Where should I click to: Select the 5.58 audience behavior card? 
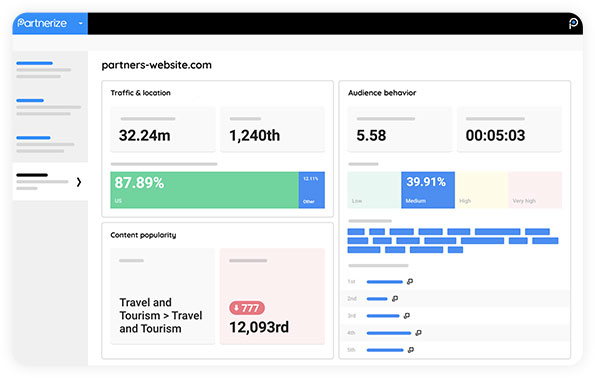pos(400,129)
